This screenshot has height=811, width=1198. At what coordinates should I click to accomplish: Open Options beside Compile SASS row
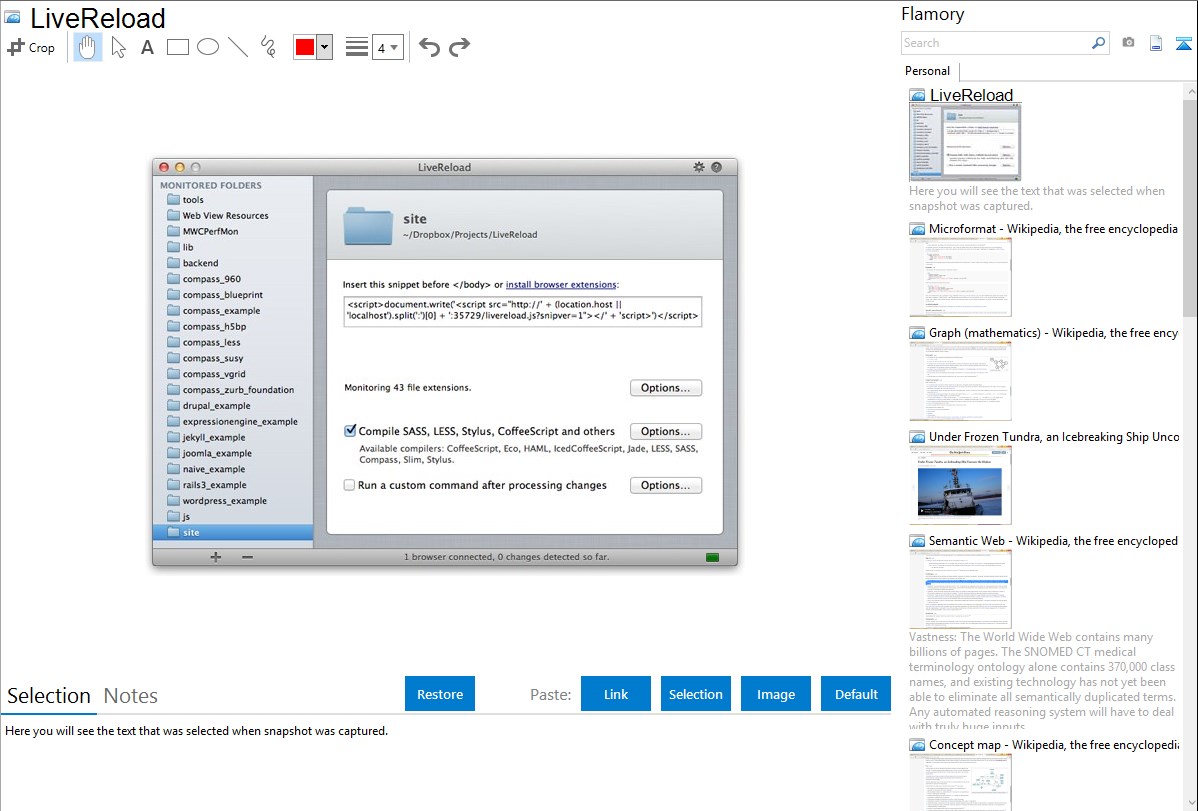click(x=665, y=431)
